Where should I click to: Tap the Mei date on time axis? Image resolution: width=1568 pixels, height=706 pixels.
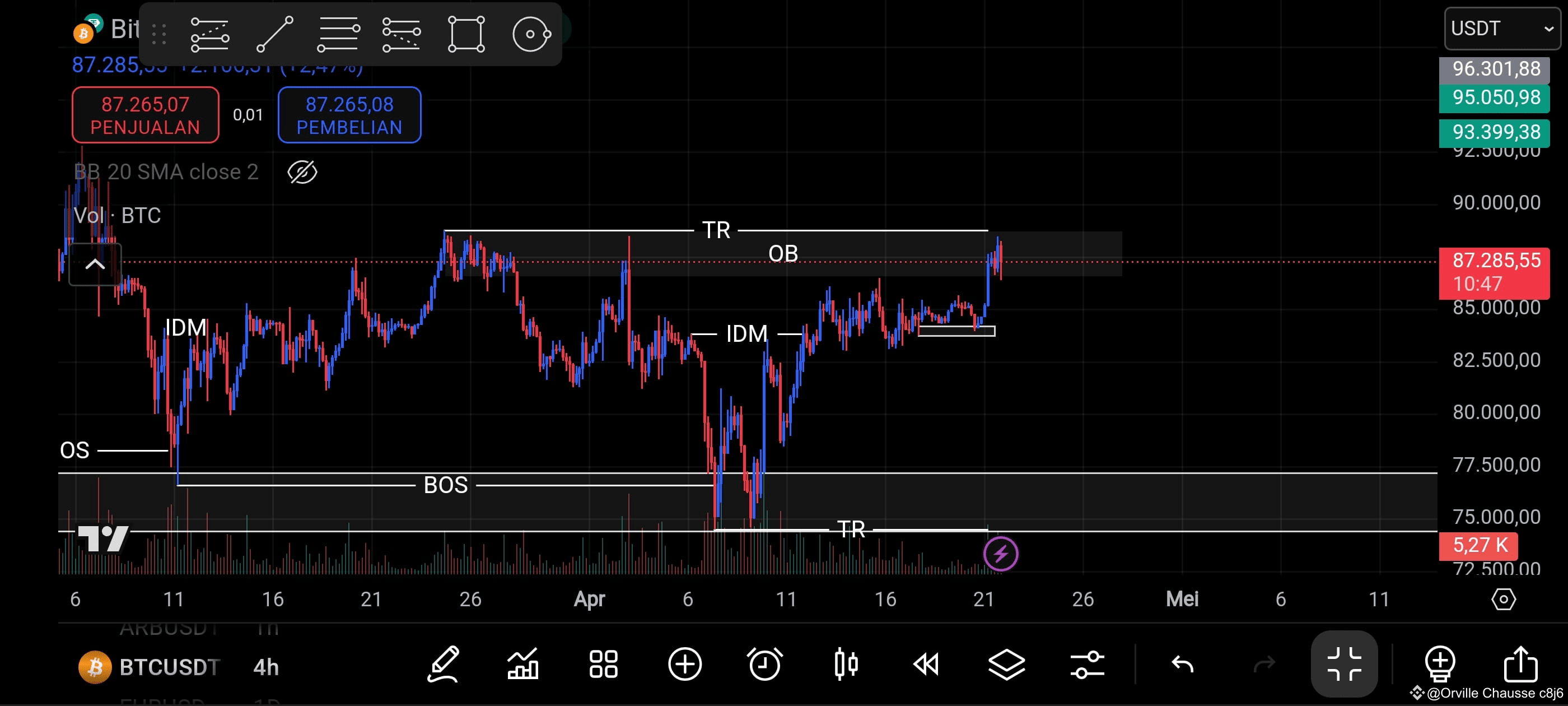coord(1182,600)
